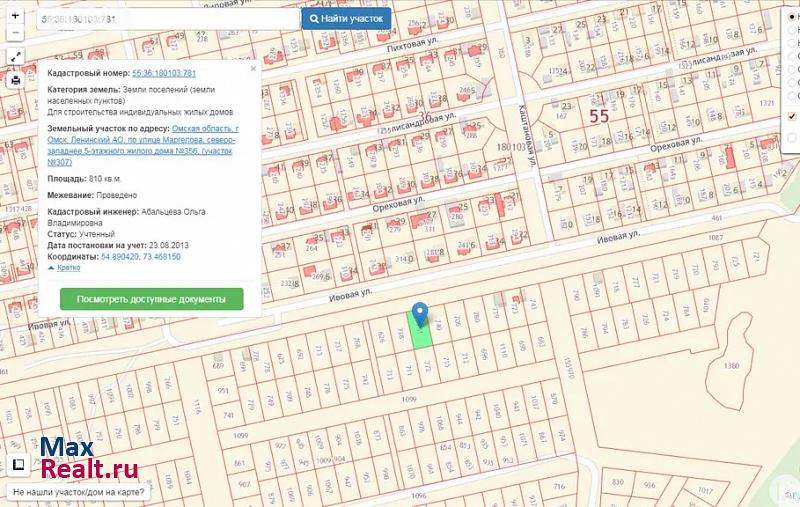Uncheck the checked overlay checkbox in layer panel
The height and width of the screenshot is (507, 800).
pos(791,116)
